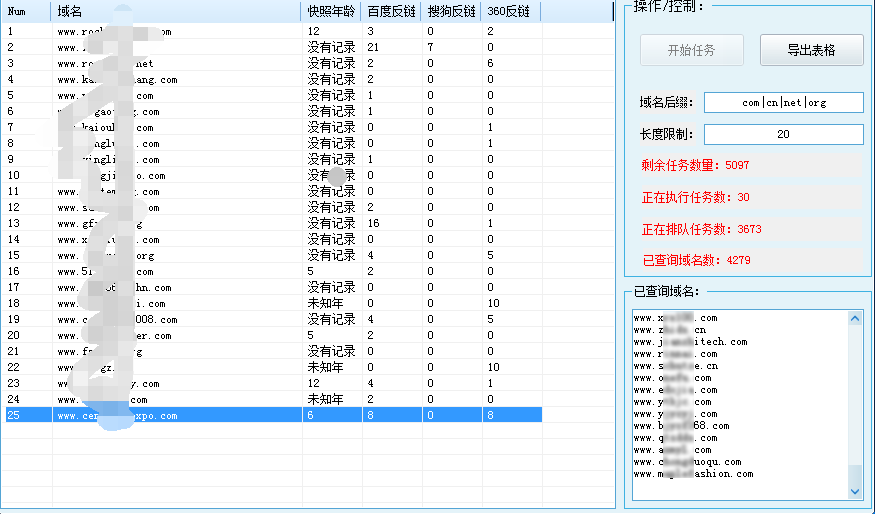Select the domain ending in itech.com
This screenshot has width=875, height=514.
[690, 342]
